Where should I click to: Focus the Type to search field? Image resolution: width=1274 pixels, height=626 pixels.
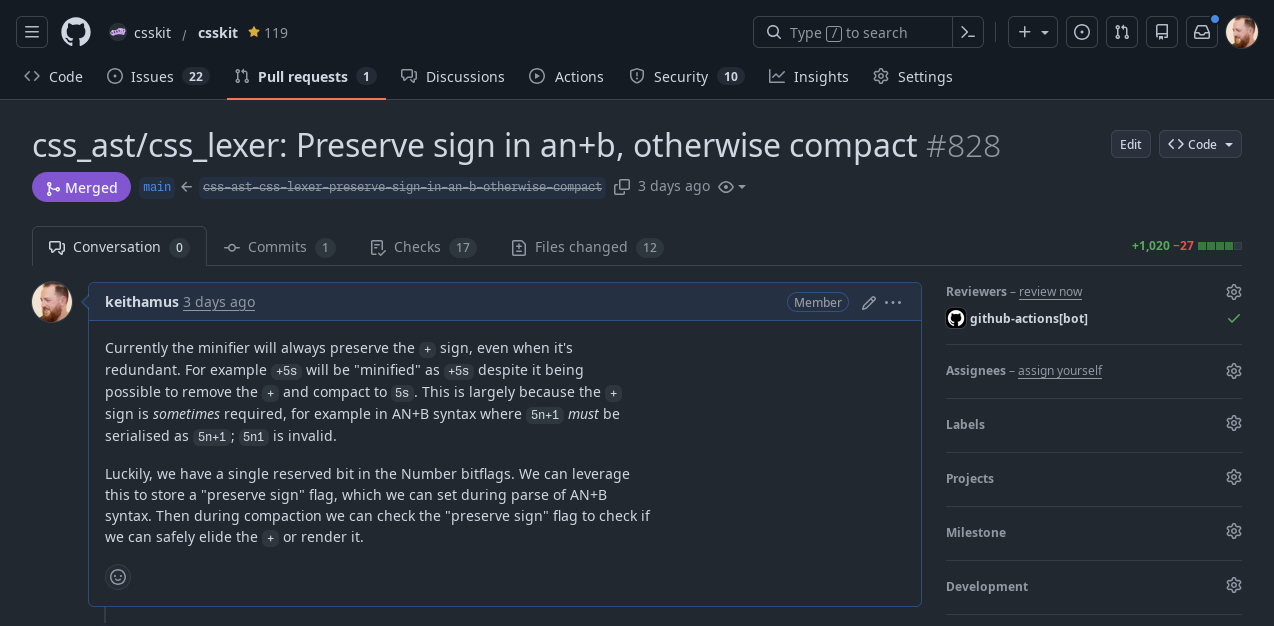(x=852, y=32)
